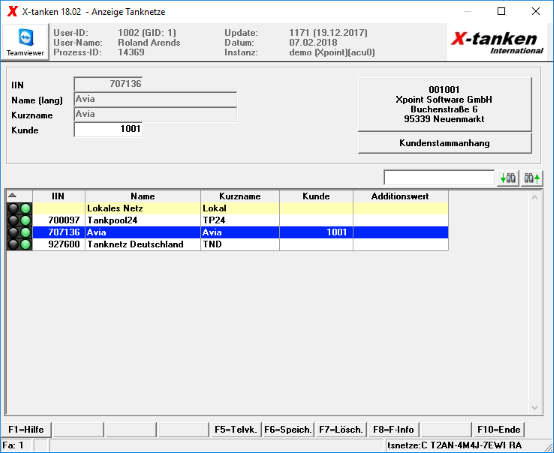The image size is (554, 453).
Task: Select the Lokales Netz row name
Action: coord(115,208)
